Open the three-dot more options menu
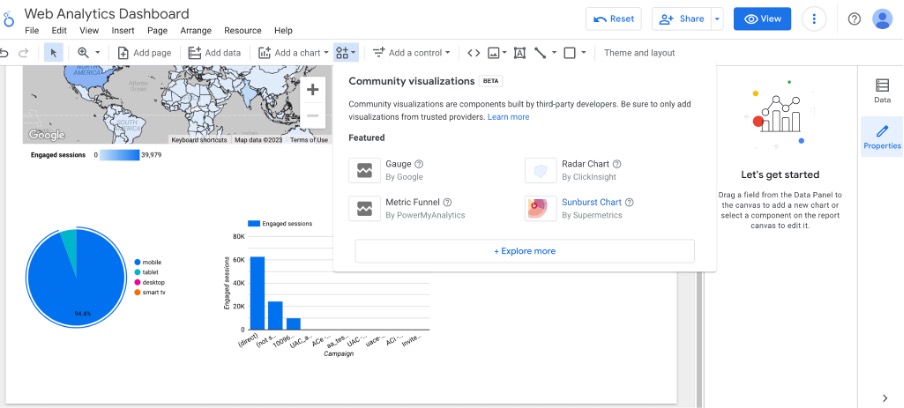The height and width of the screenshot is (408, 904). coord(814,18)
